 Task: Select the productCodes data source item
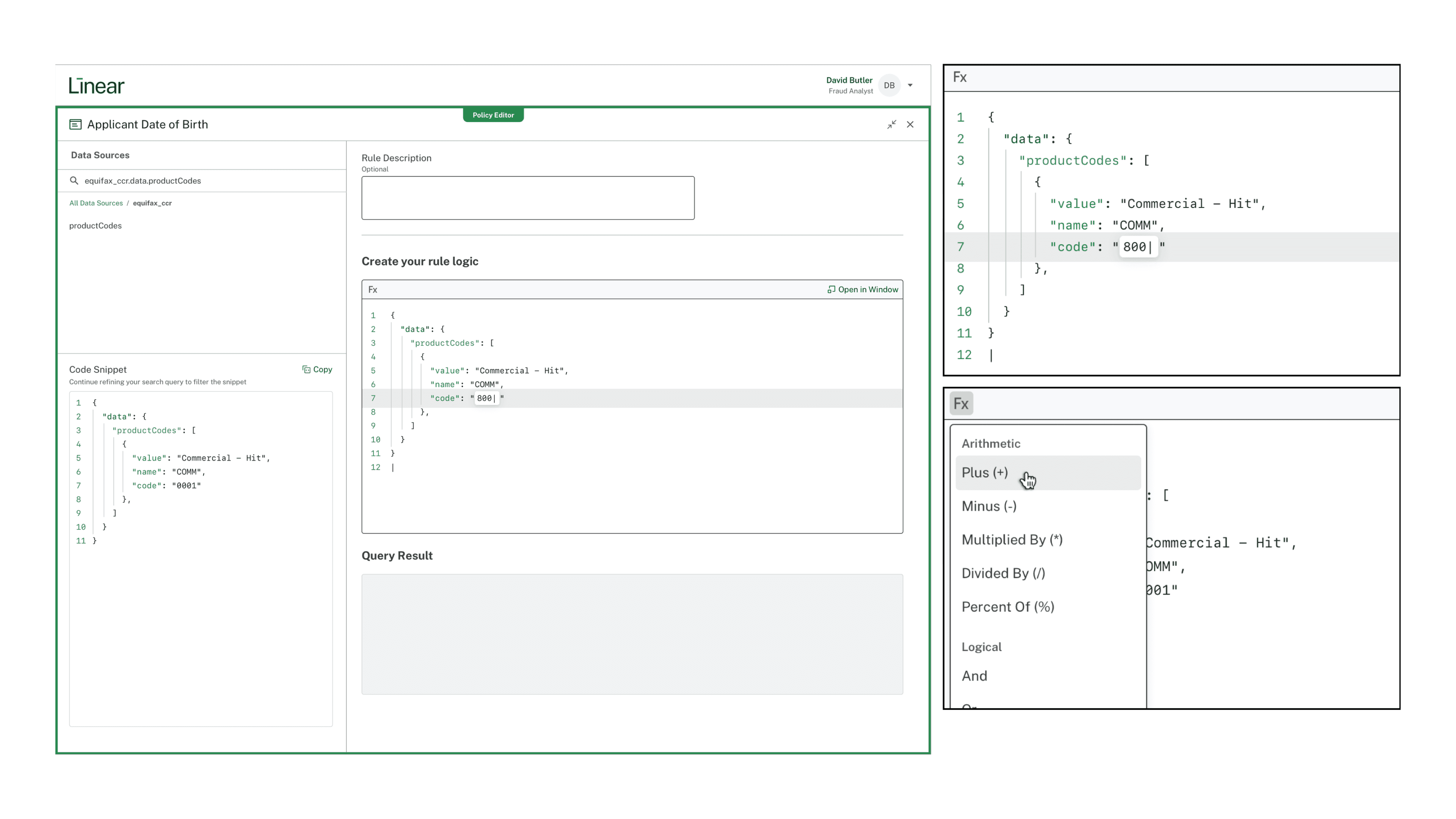click(x=95, y=226)
